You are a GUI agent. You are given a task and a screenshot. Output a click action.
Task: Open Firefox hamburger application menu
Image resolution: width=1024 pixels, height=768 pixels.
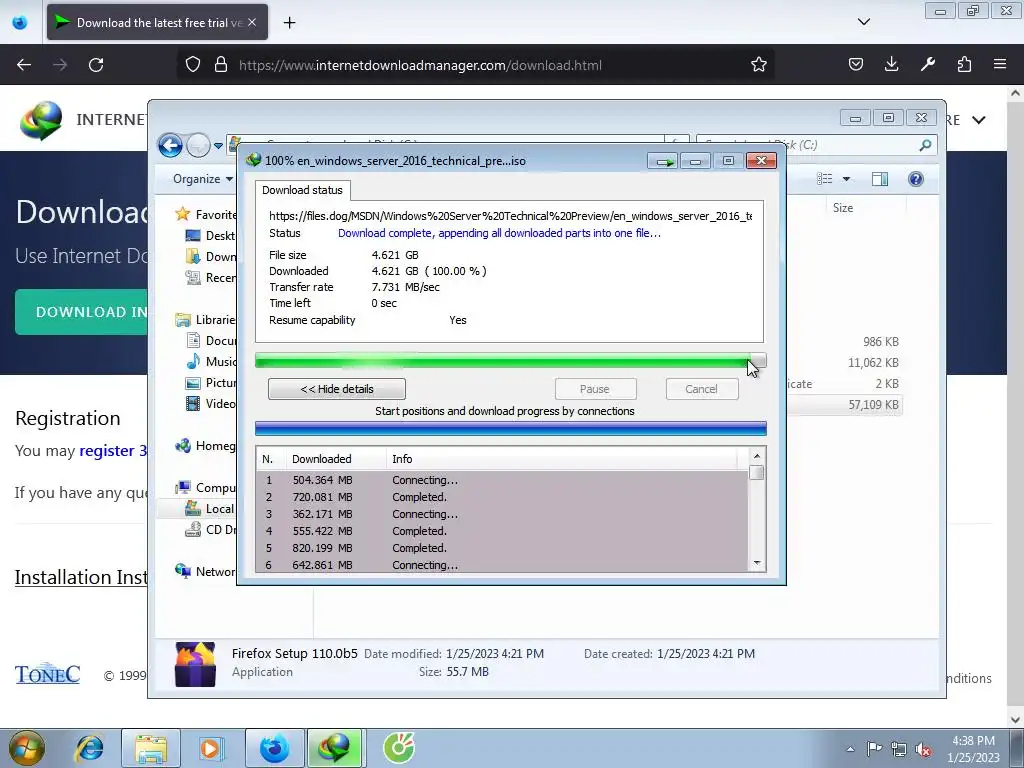[x=1000, y=65]
